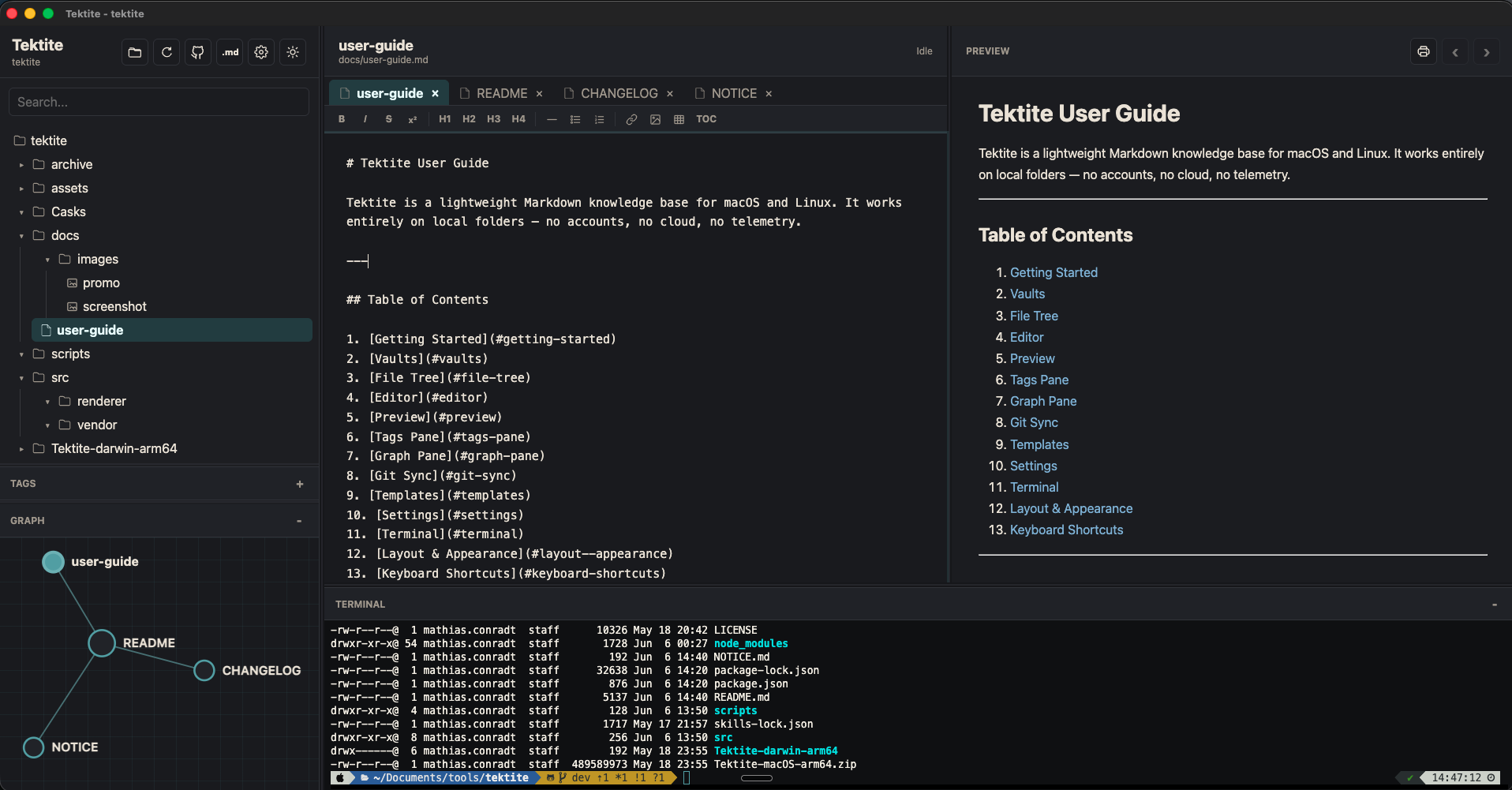Collapse the GRAPH pane minus button
The height and width of the screenshot is (790, 1512).
tap(299, 521)
